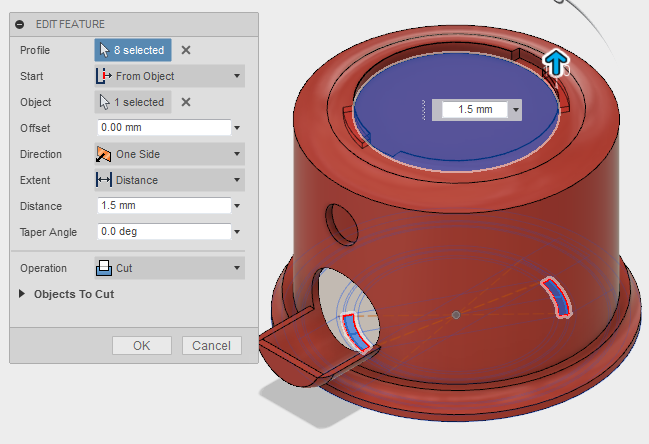Open the Operation 'Cut' dropdown
This screenshot has width=649, height=444.
pos(170,268)
